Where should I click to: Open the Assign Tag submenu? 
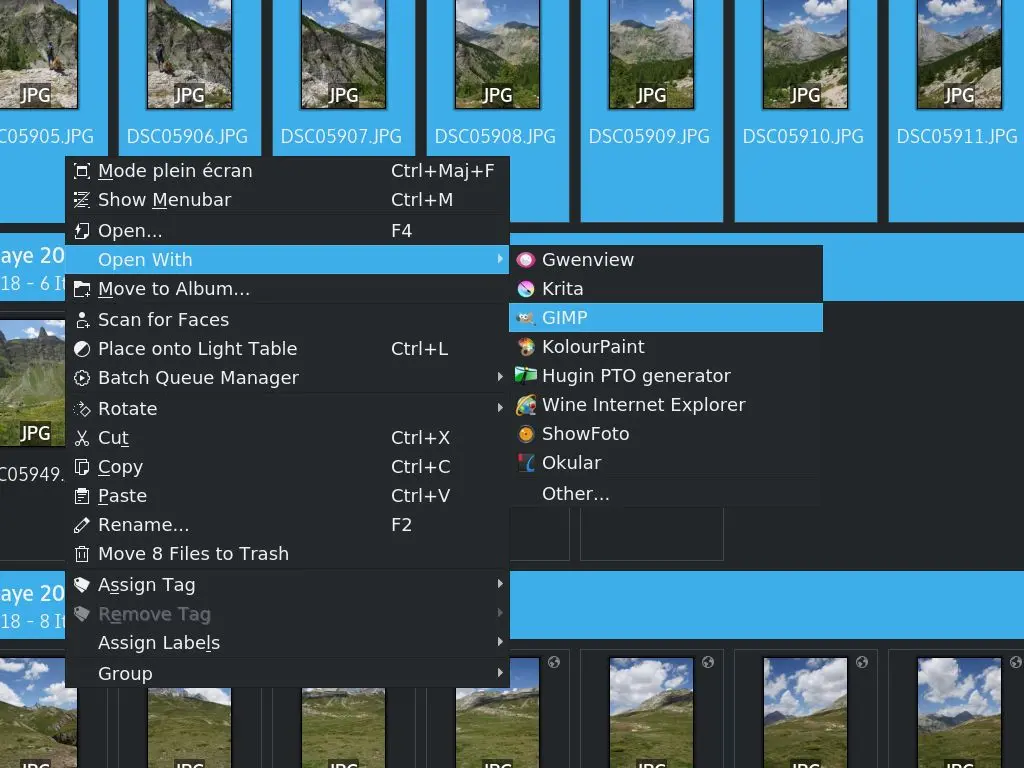tap(146, 584)
